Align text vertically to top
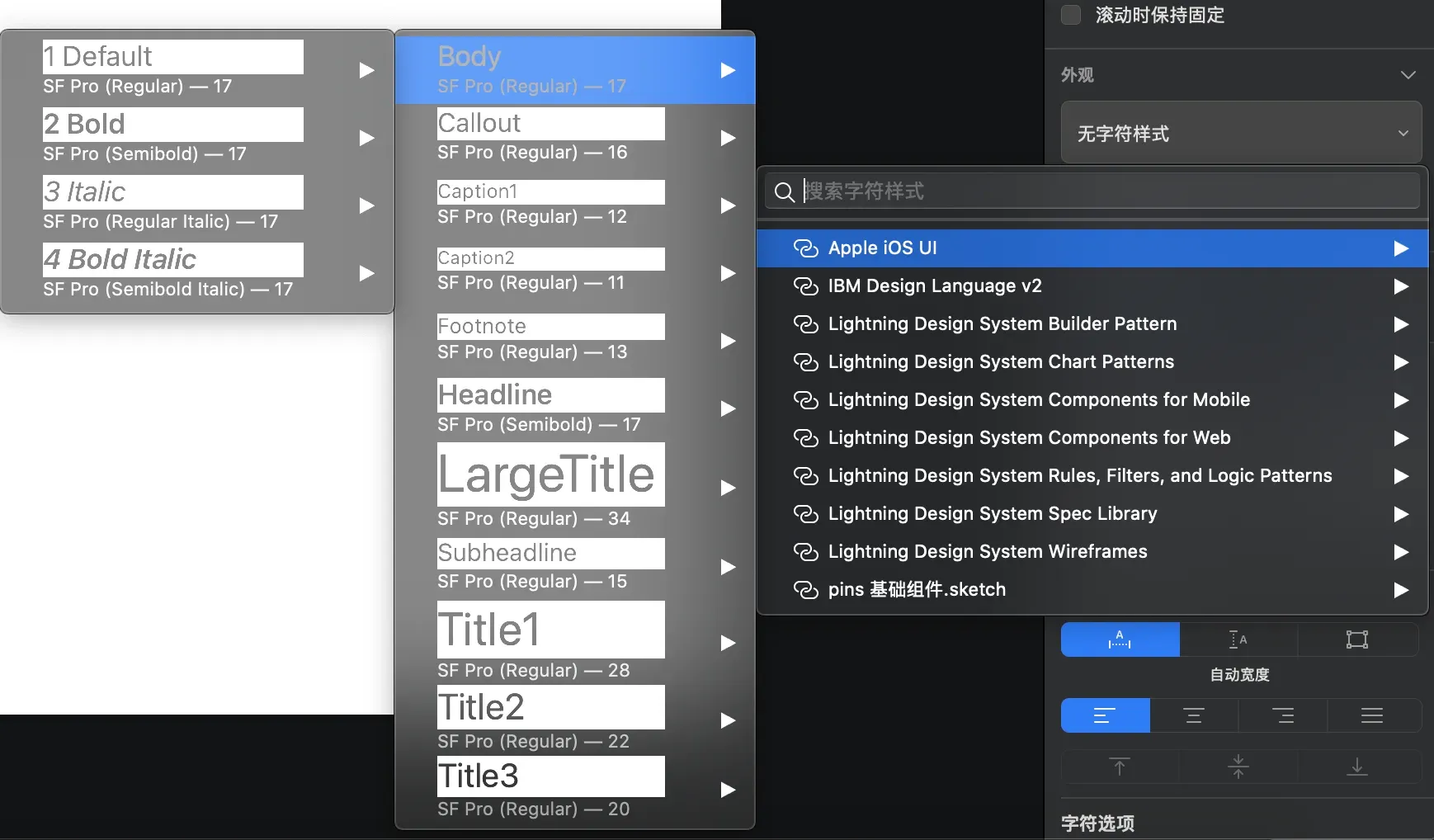 click(x=1120, y=767)
